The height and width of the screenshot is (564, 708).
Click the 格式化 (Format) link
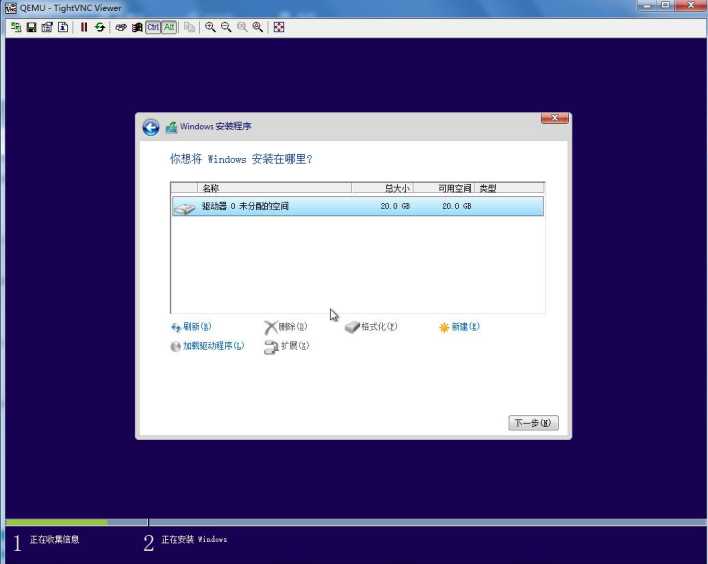click(x=371, y=326)
